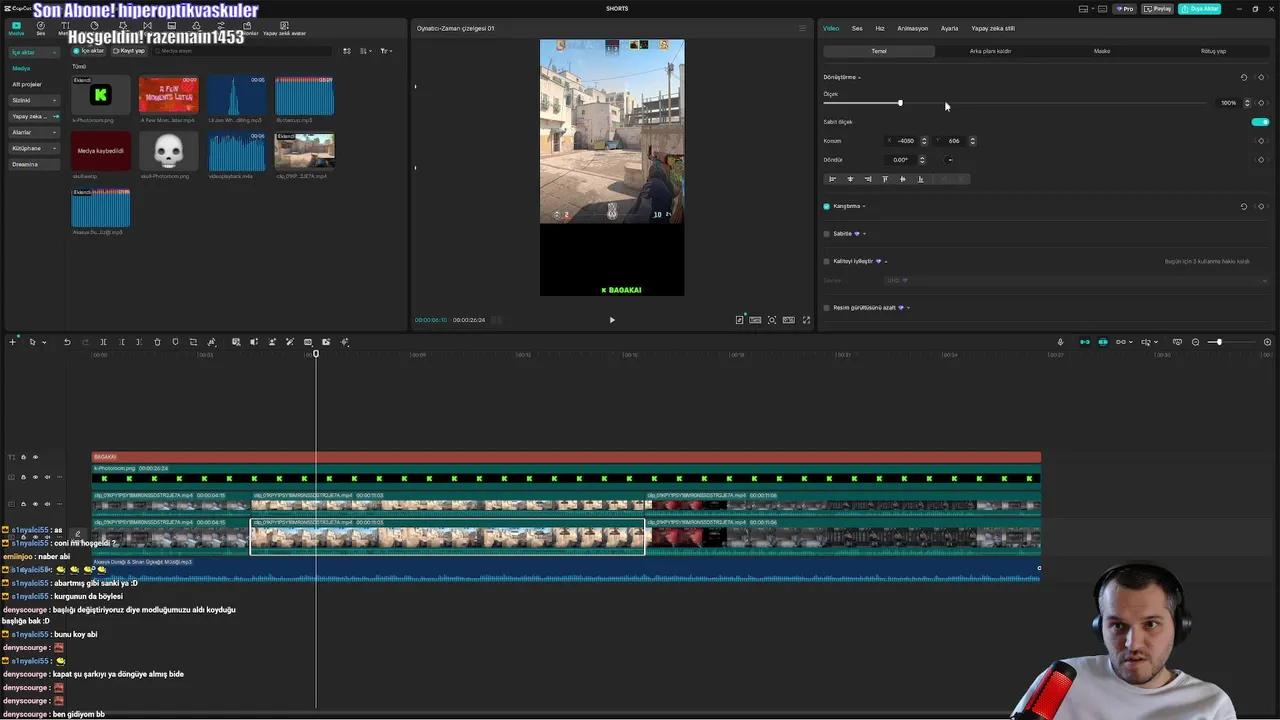Click the Kayıt yap record button
Viewport: 1280px width, 720px height.
(129, 51)
